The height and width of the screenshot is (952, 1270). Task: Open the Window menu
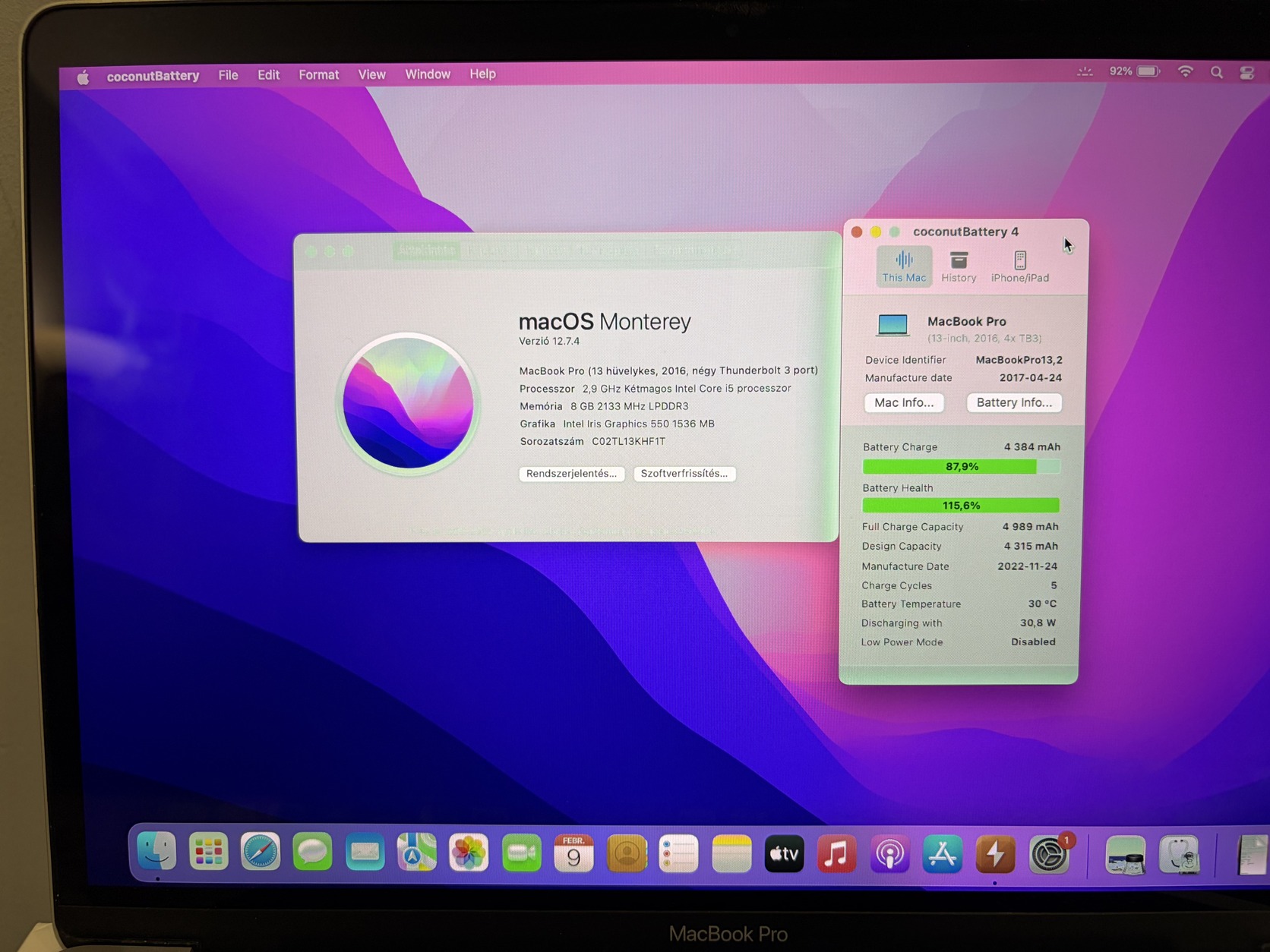pyautogui.click(x=428, y=74)
